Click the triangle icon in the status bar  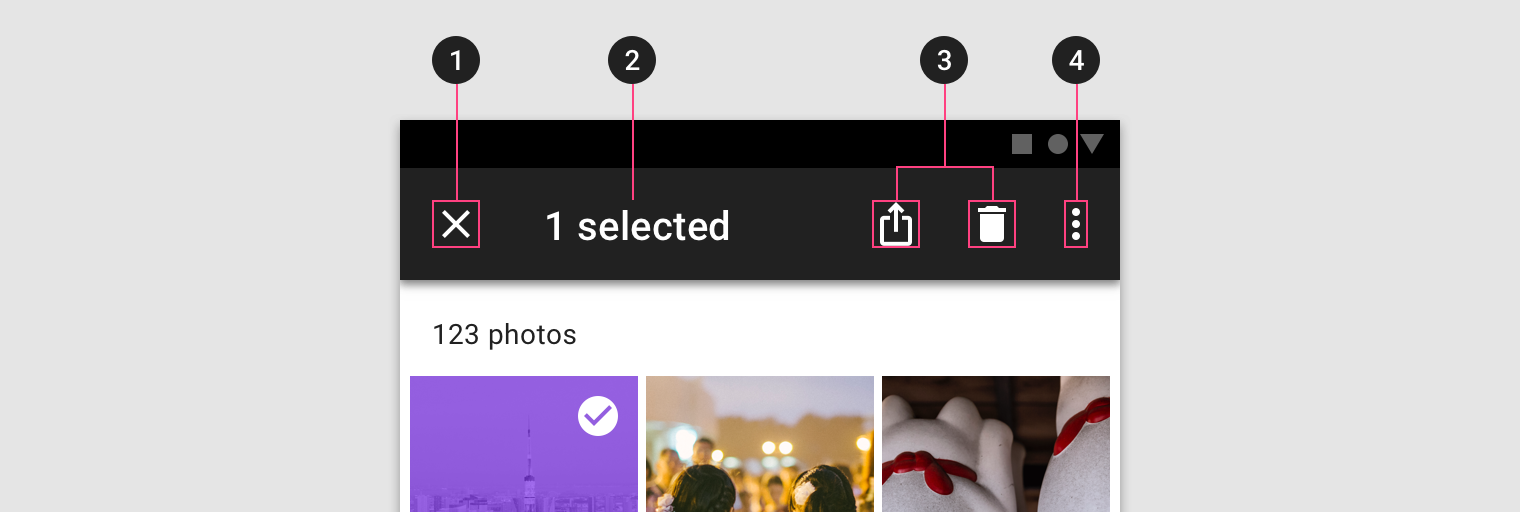[x=1092, y=144]
